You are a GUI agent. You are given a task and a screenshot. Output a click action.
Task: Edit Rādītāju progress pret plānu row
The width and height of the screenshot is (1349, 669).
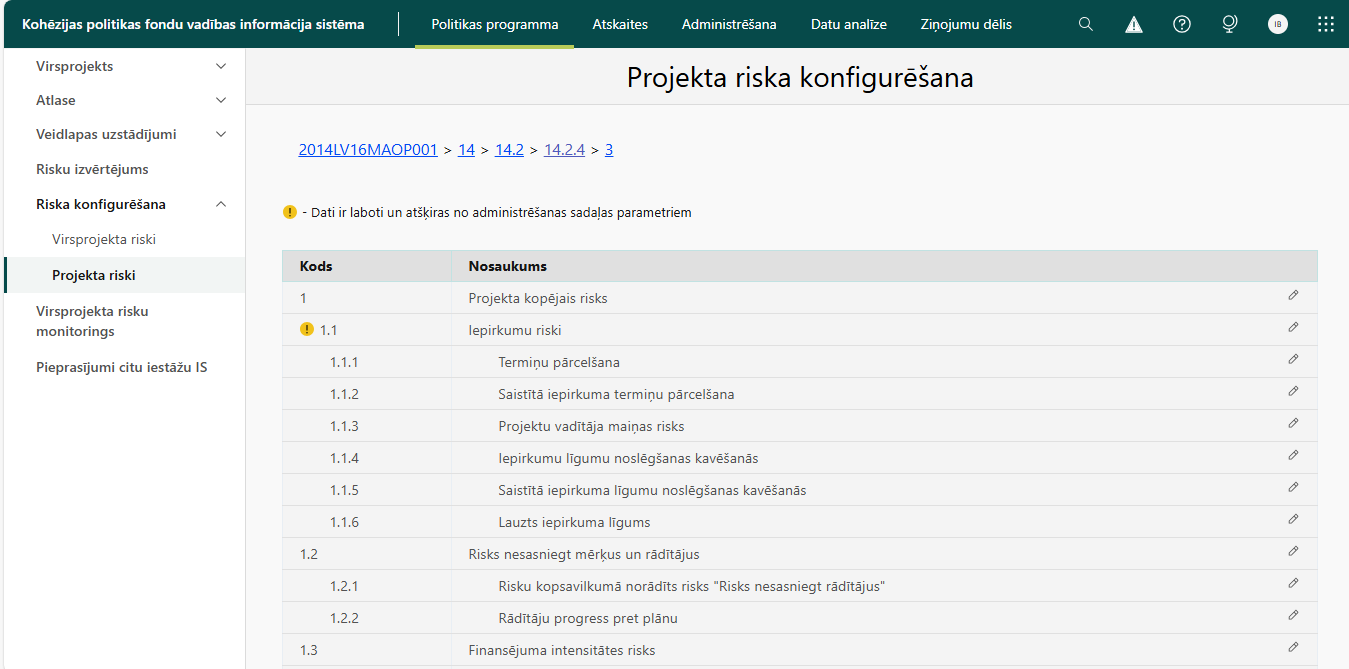coord(1293,616)
